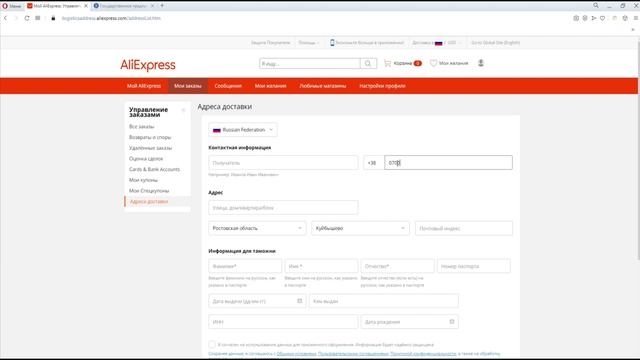Click the mobile phone app icon
Image resolution: width=640 pixels, height=360 pixels.
[332, 42]
